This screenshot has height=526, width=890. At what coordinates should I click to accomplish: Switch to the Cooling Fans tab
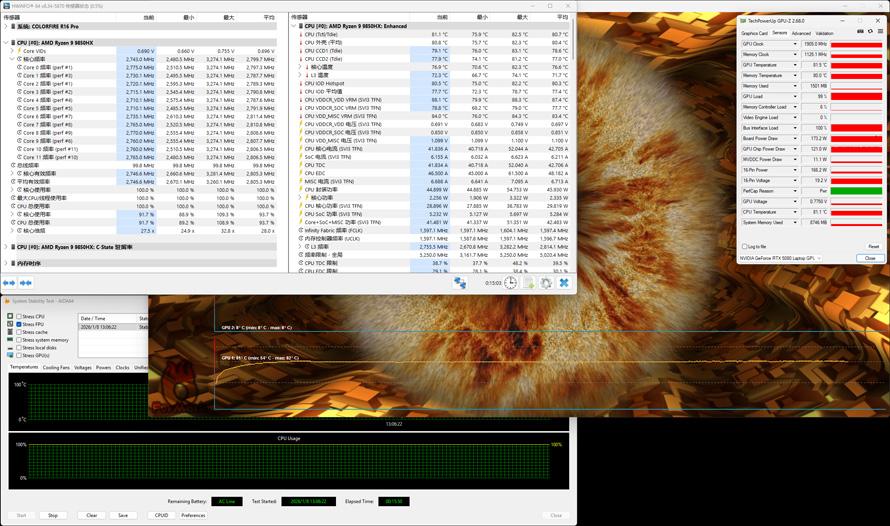tap(56, 367)
